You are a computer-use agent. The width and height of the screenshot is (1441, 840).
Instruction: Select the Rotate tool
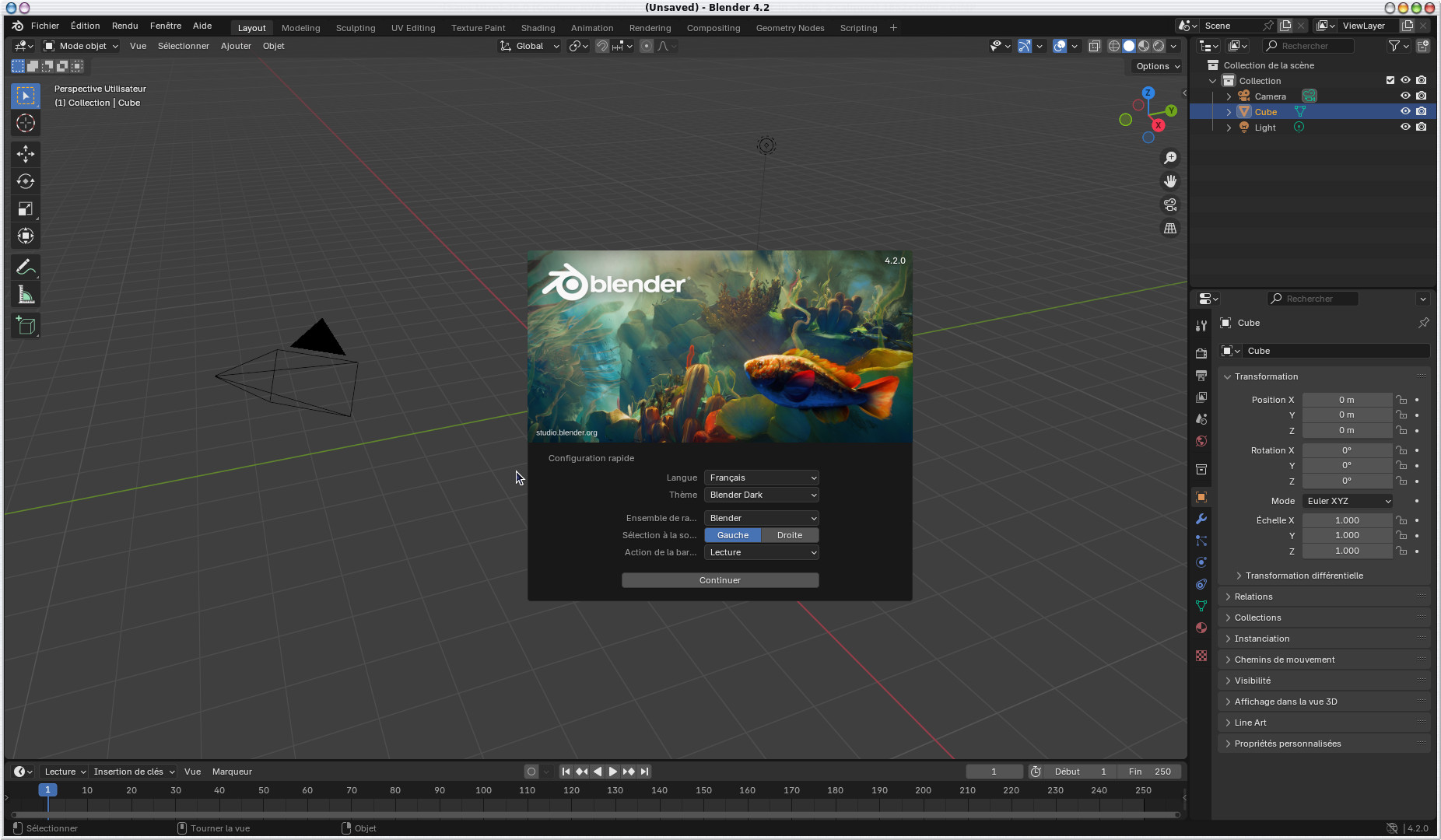[x=26, y=181]
